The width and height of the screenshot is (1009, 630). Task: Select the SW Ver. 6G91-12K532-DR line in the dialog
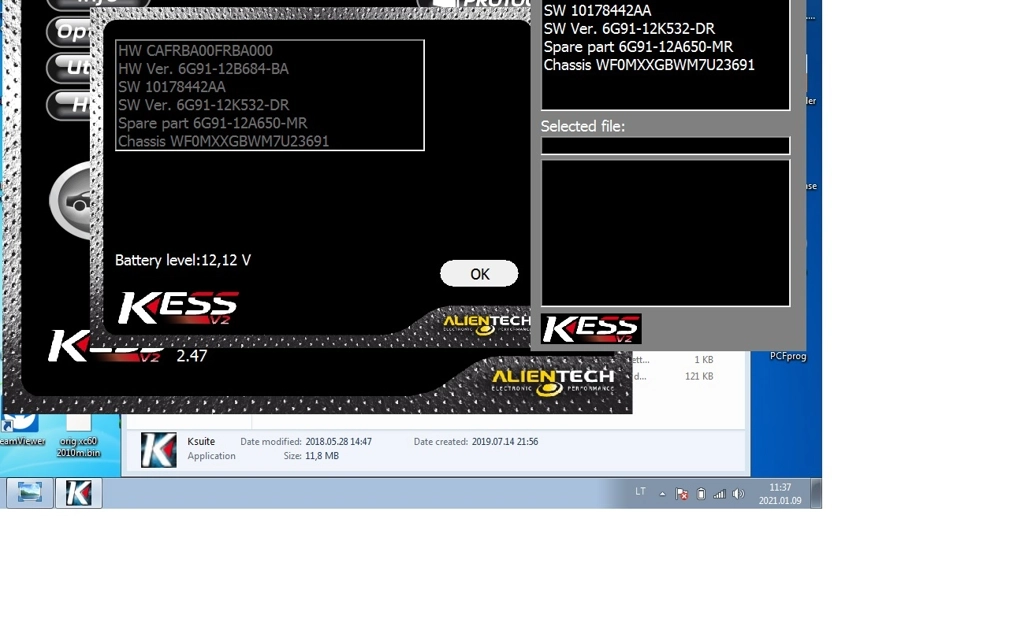coord(203,104)
